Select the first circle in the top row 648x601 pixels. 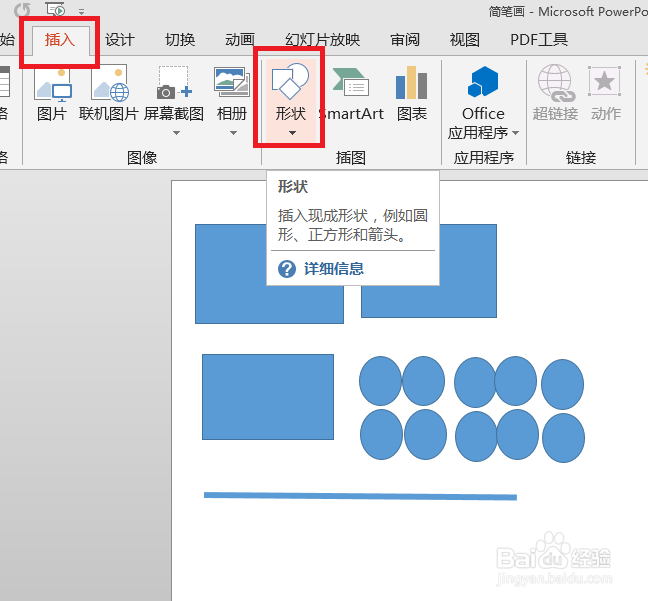[x=380, y=381]
